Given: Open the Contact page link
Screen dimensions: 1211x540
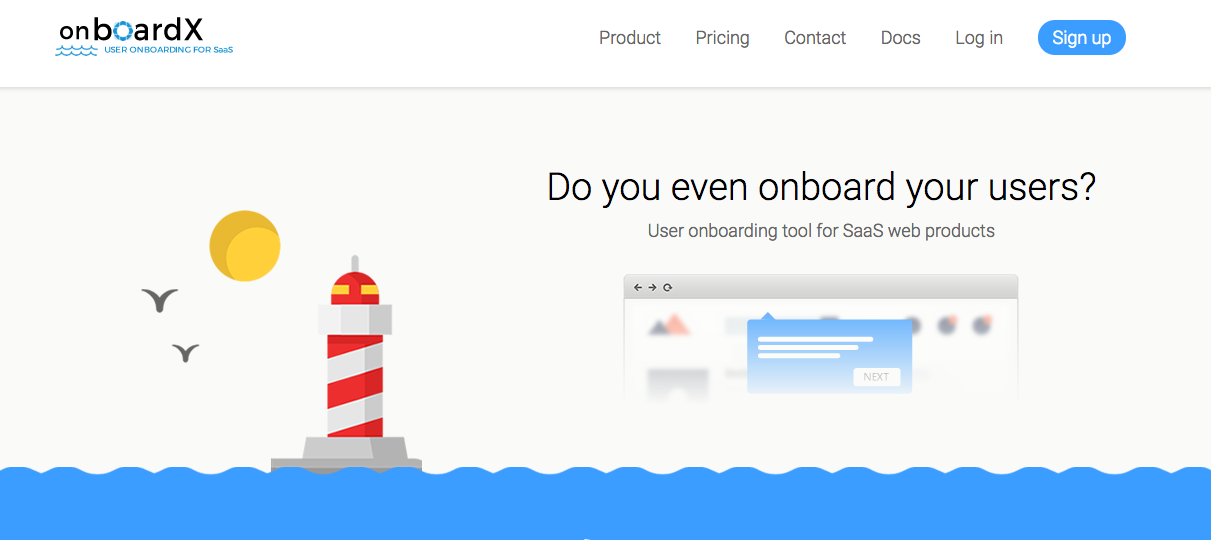Looking at the screenshot, I should 814,38.
